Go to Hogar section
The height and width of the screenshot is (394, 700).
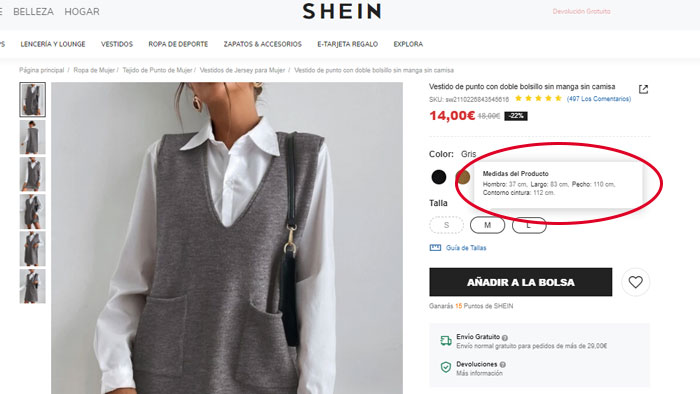(82, 12)
